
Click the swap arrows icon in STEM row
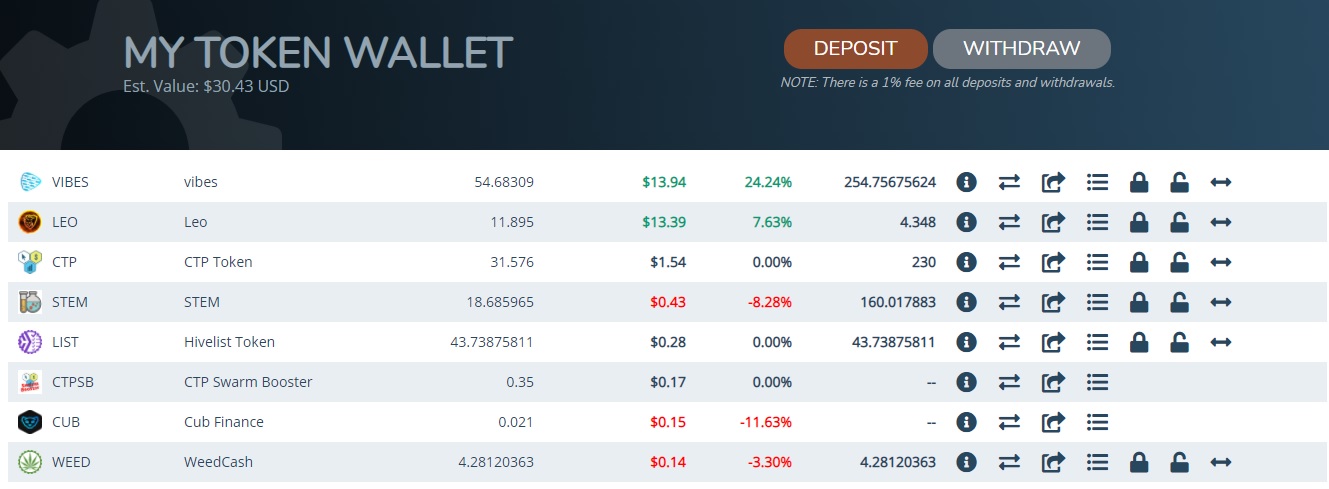tap(1009, 302)
